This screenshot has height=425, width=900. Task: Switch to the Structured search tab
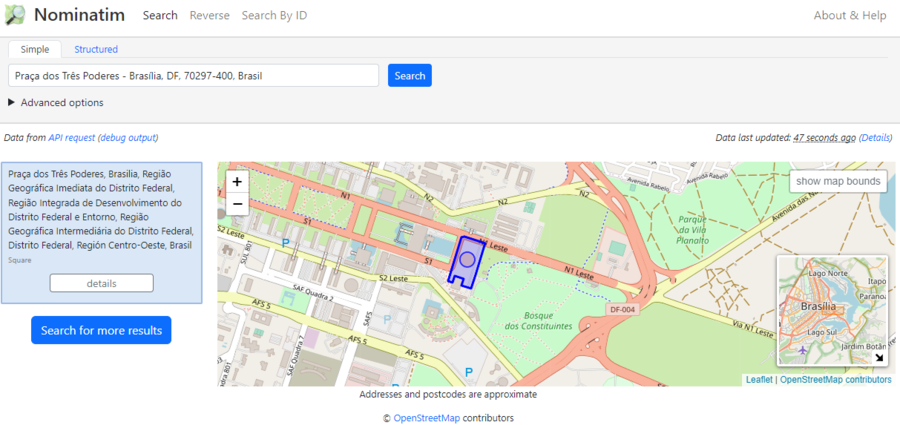pyautogui.click(x=96, y=49)
